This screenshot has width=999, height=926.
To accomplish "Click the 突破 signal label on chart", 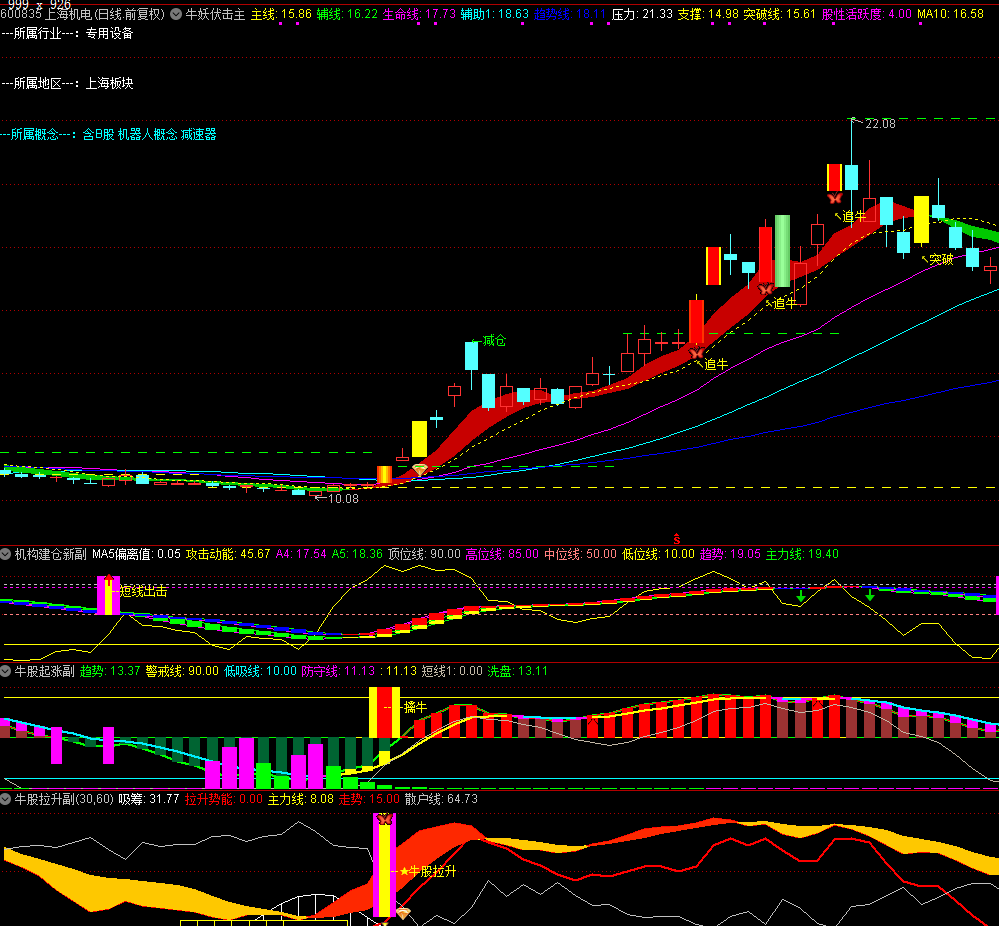I will click(941, 259).
